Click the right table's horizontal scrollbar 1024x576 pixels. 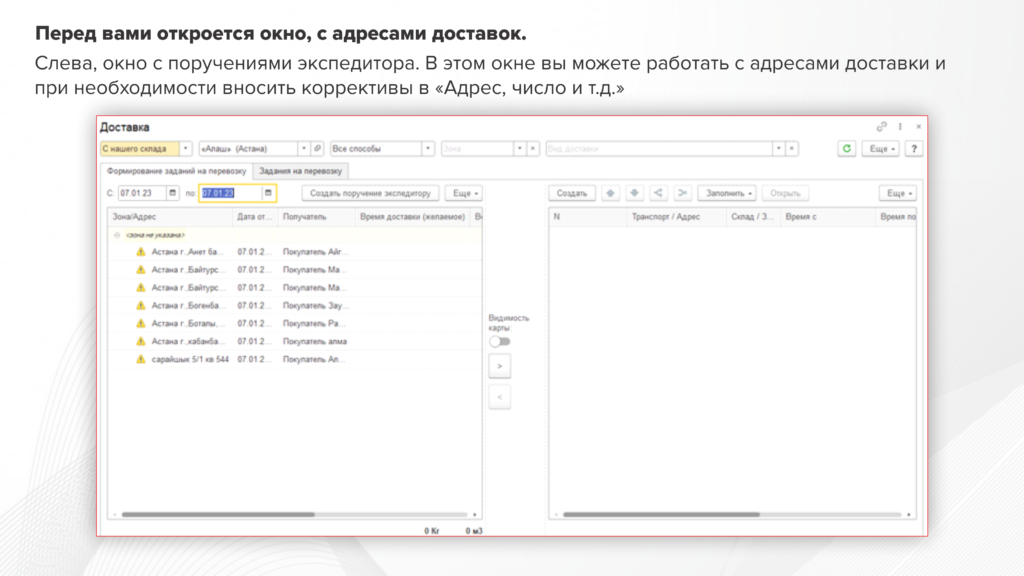point(662,515)
